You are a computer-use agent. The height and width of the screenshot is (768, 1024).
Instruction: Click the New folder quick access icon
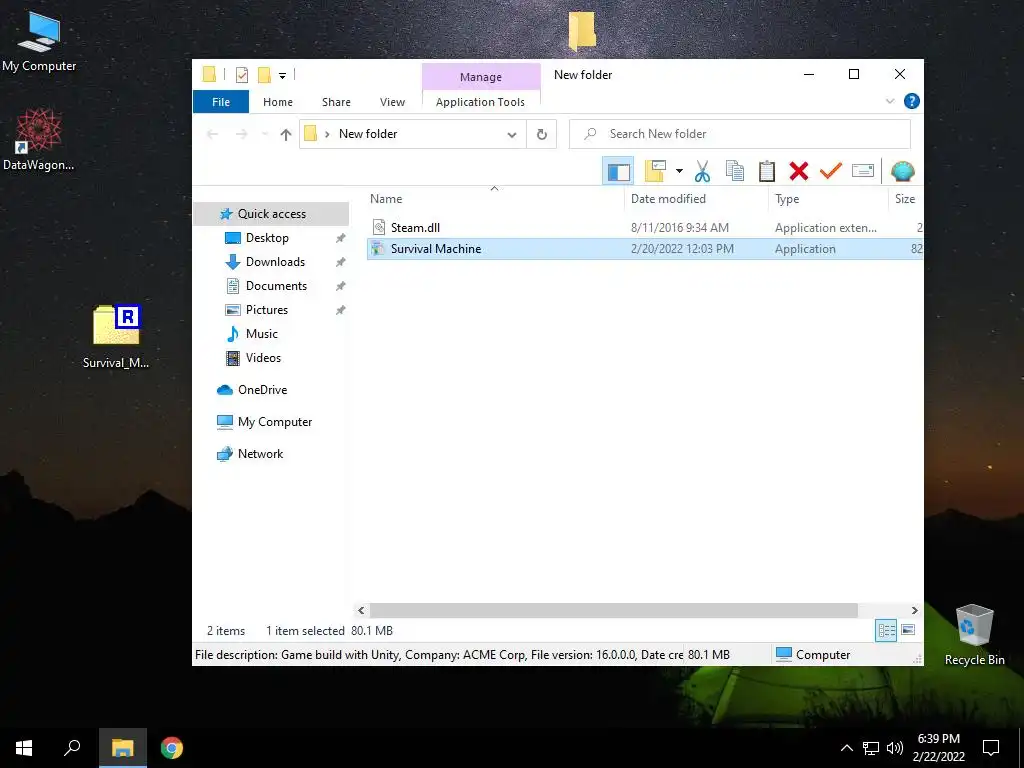point(264,75)
